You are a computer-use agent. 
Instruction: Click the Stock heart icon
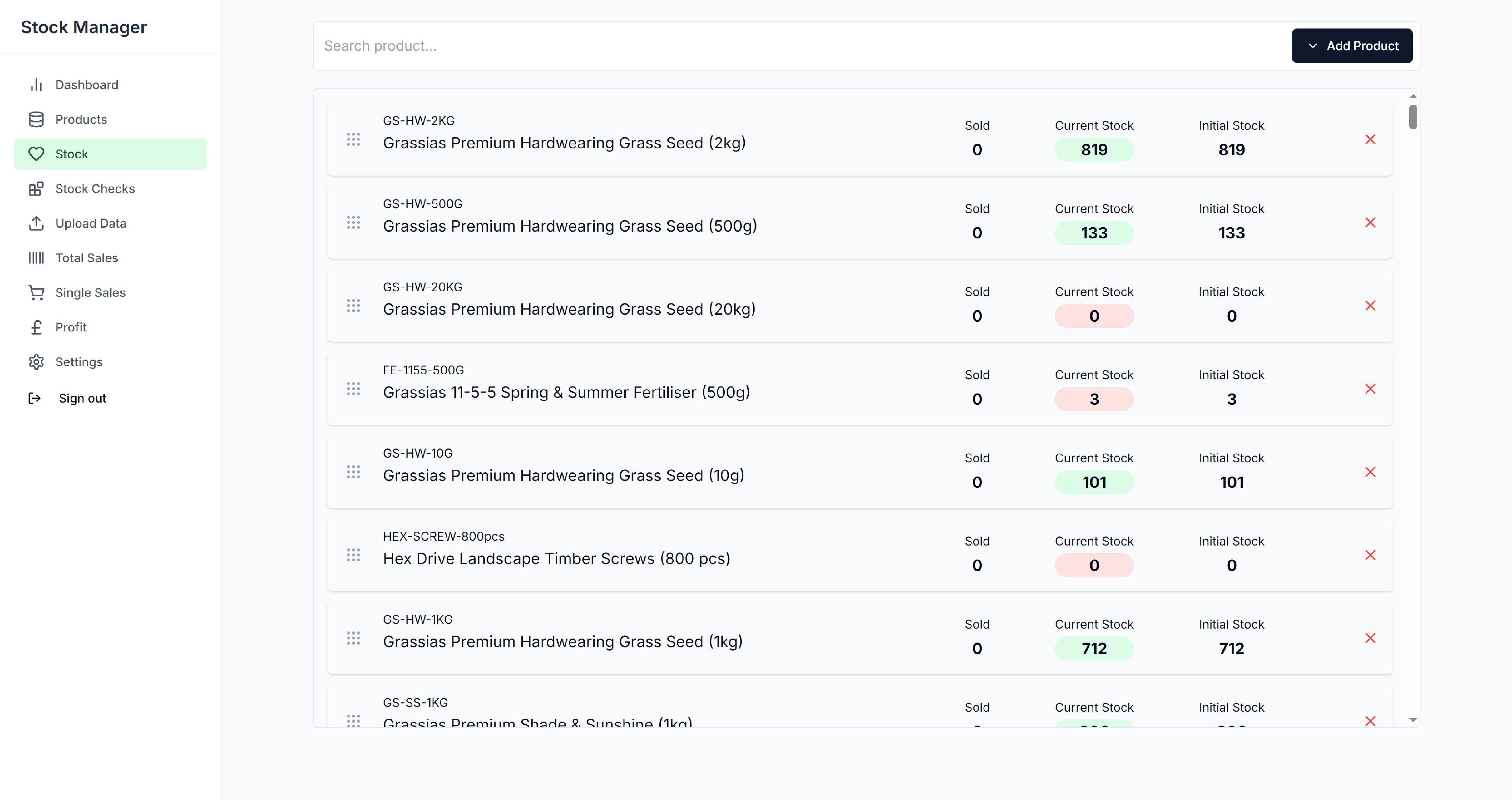37,154
